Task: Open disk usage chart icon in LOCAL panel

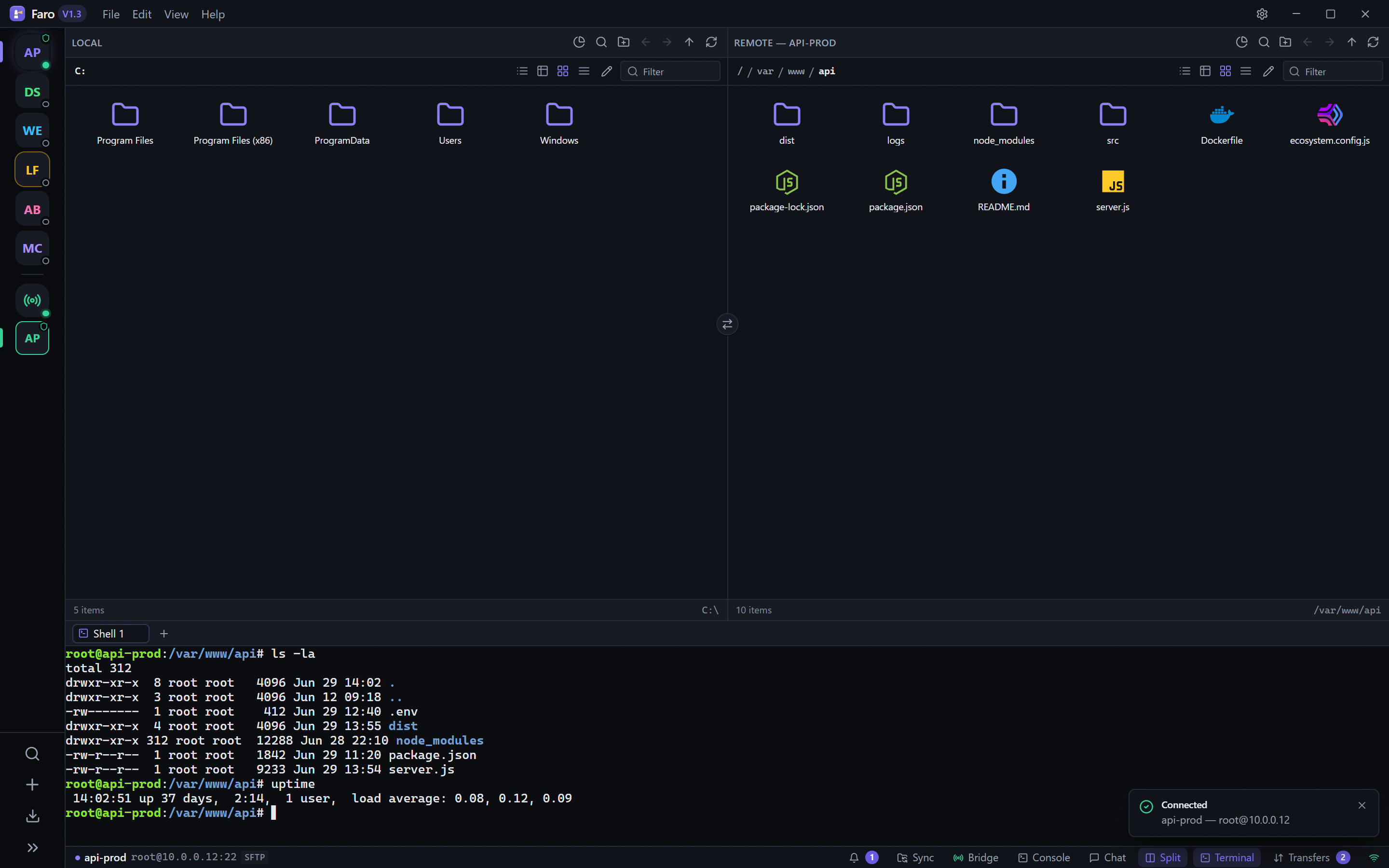Action: [579, 42]
